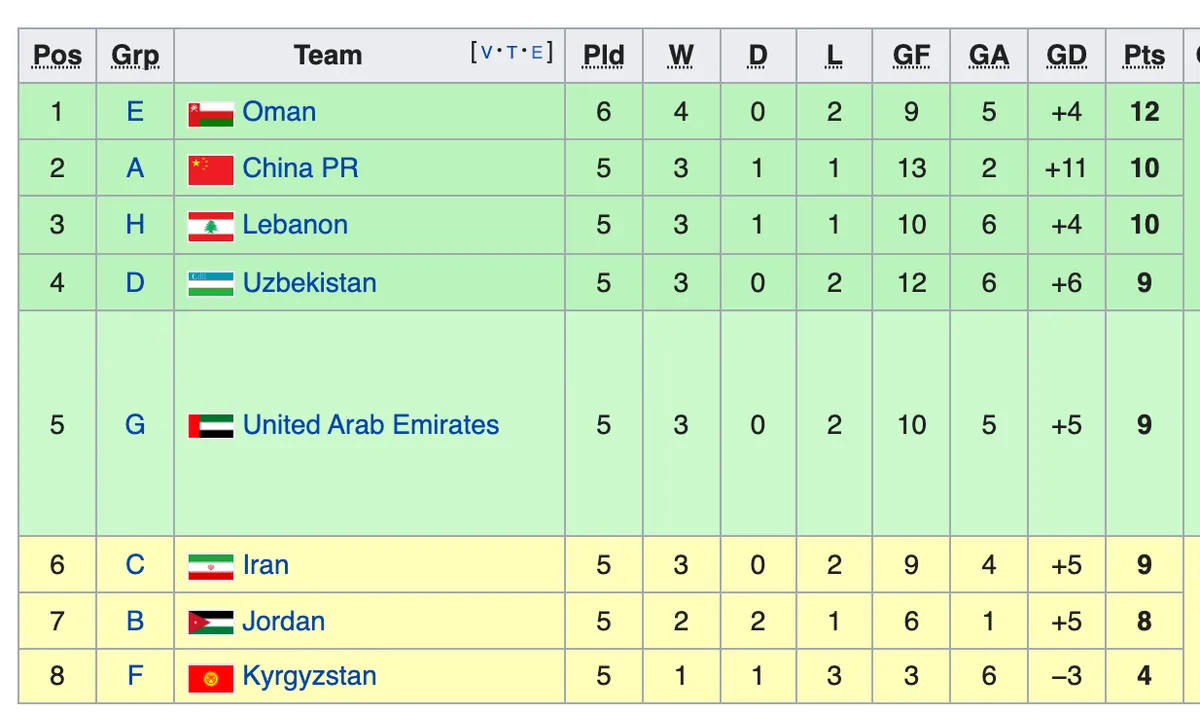Follow the Group A link

coord(135,168)
